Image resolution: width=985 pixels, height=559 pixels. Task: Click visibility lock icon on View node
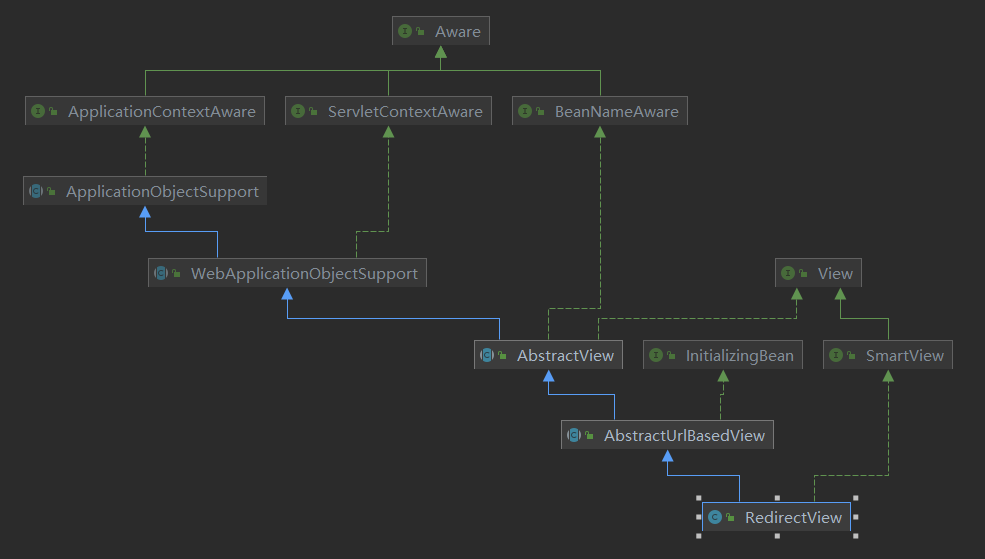[x=803, y=273]
